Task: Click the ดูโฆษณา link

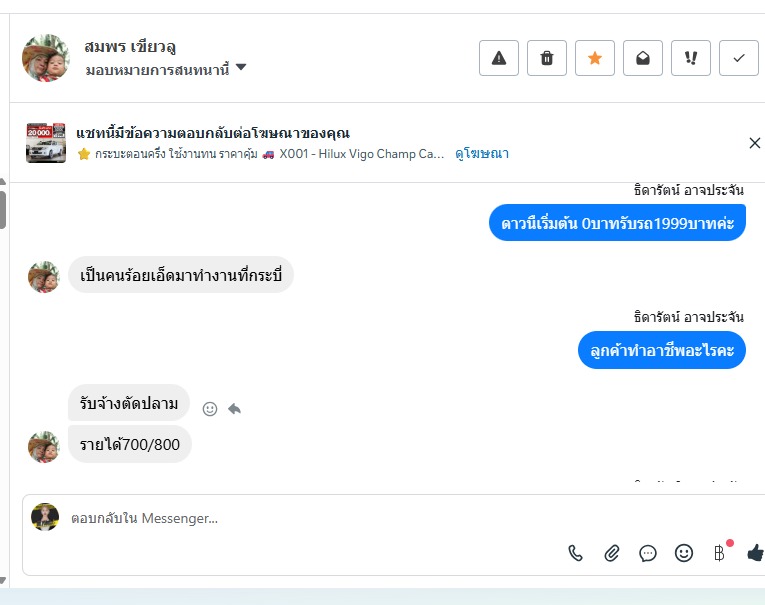Action: 482,154
